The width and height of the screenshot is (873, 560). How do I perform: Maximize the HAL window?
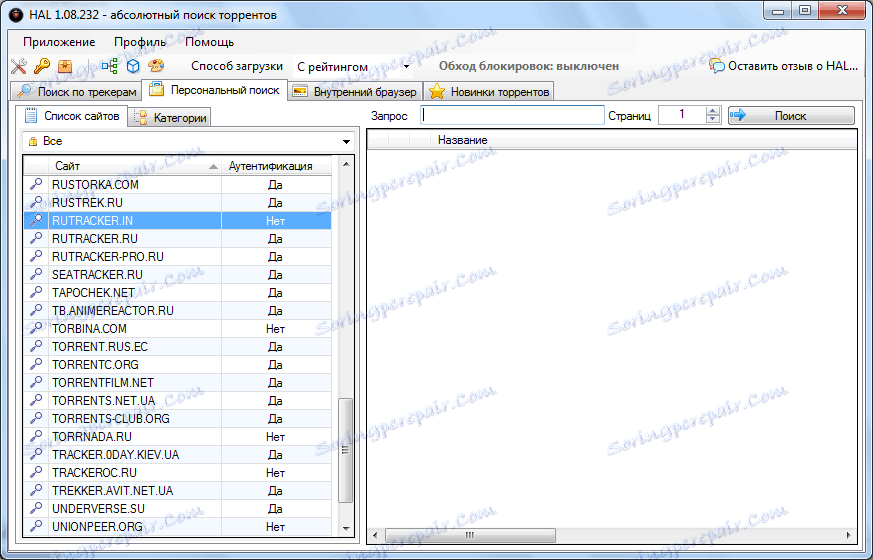point(805,11)
